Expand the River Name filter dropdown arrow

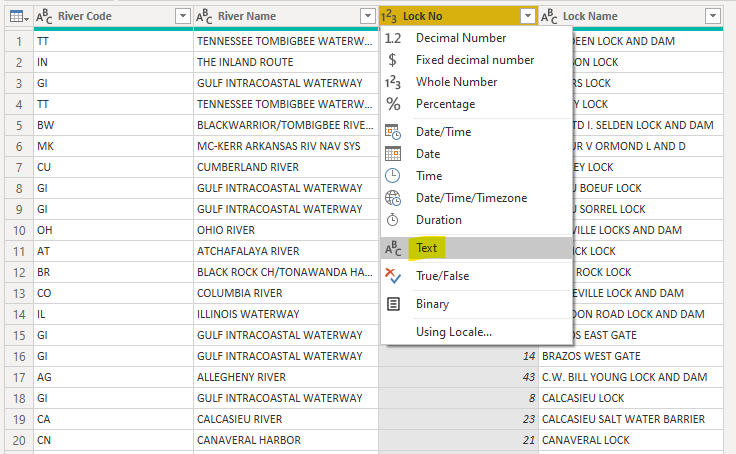[x=368, y=16]
